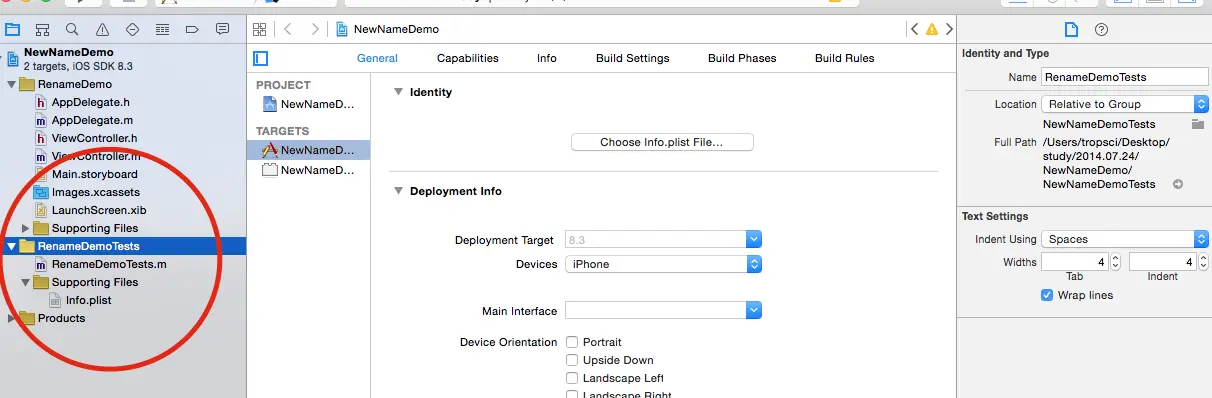
Task: Open the Quick Help inspector icon
Action: pos(1102,29)
